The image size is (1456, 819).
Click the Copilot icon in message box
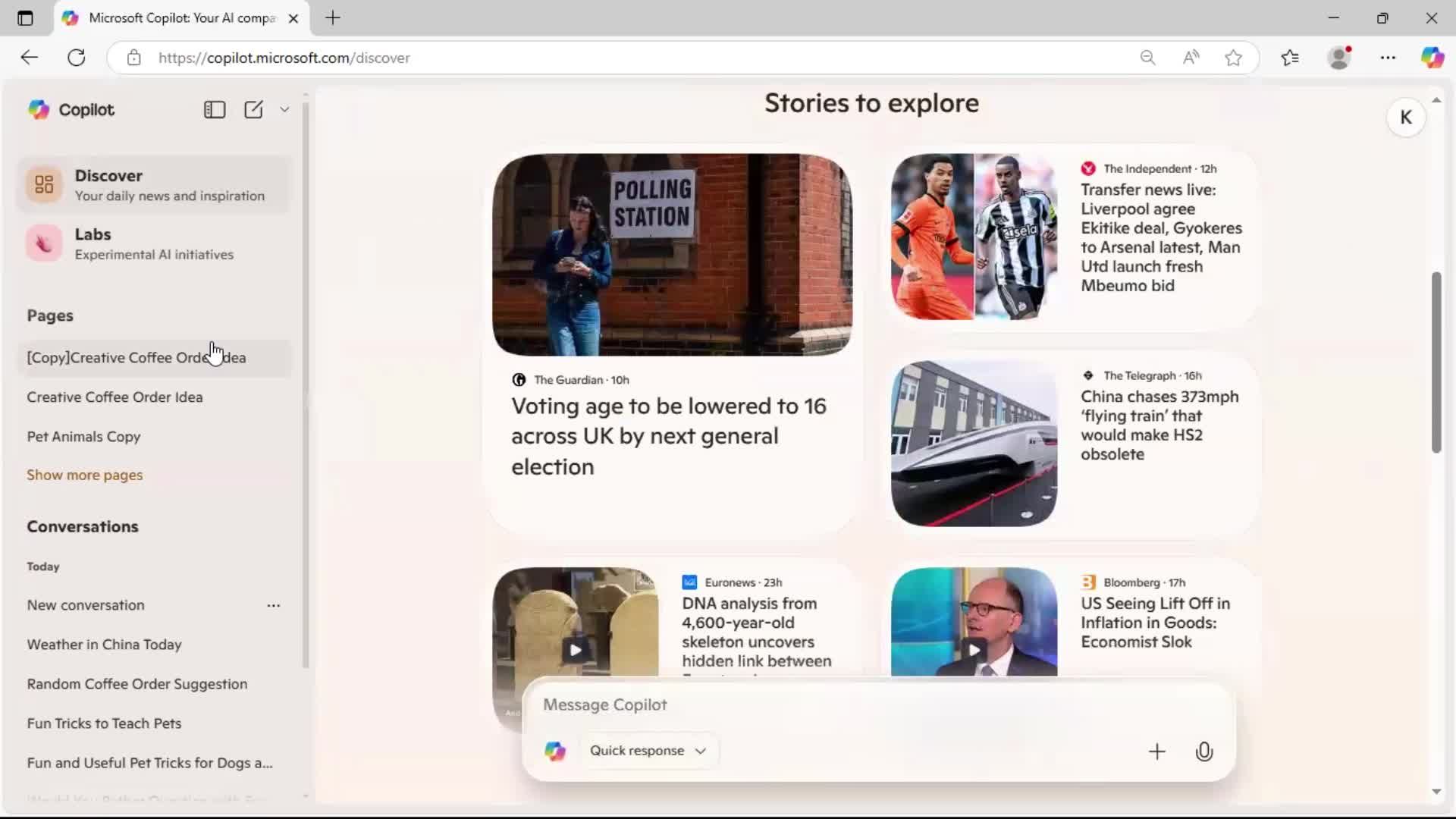[x=555, y=751]
